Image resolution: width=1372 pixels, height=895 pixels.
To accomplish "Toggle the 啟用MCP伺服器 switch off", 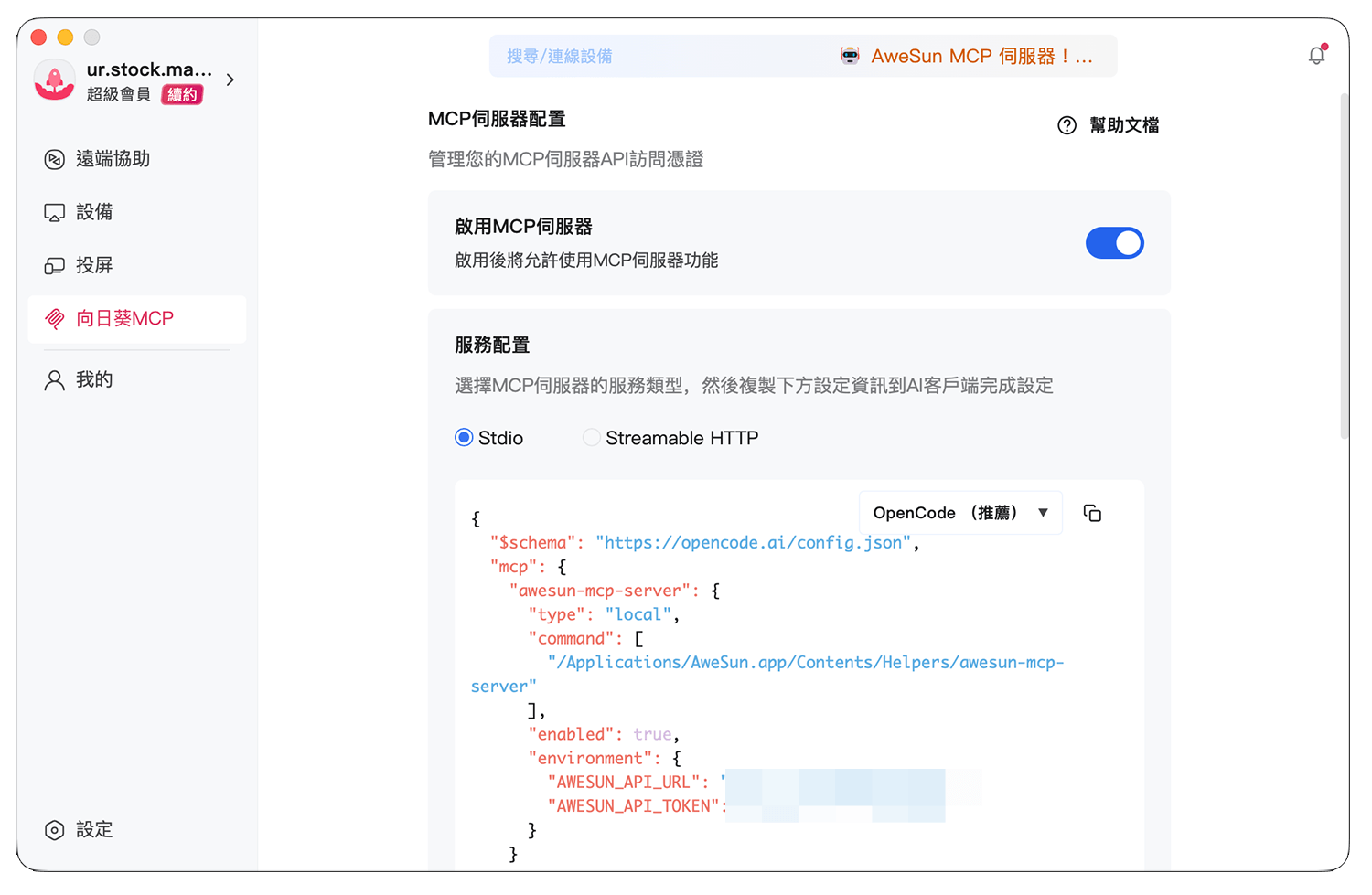I will click(1114, 243).
